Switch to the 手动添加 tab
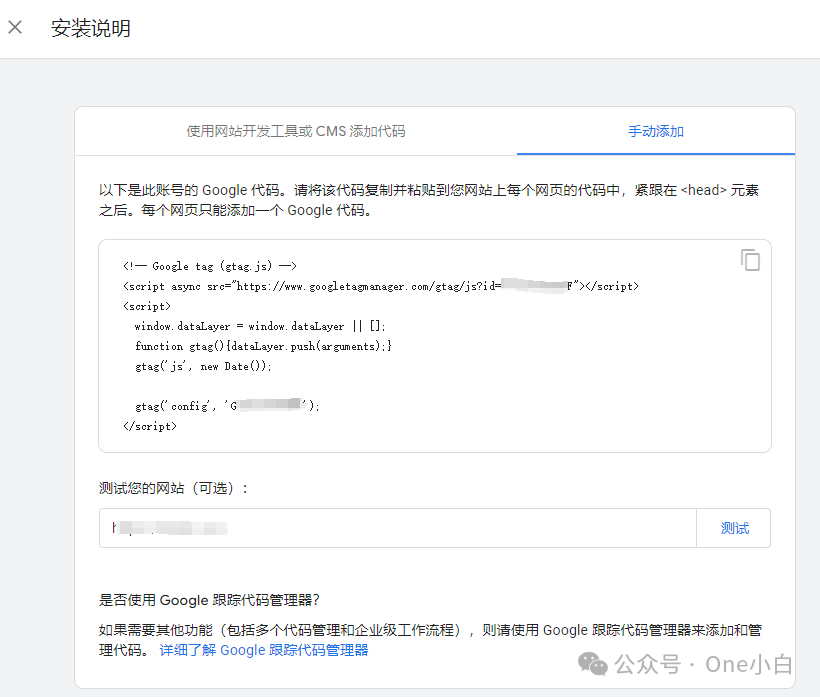The height and width of the screenshot is (697, 820). (x=656, y=131)
